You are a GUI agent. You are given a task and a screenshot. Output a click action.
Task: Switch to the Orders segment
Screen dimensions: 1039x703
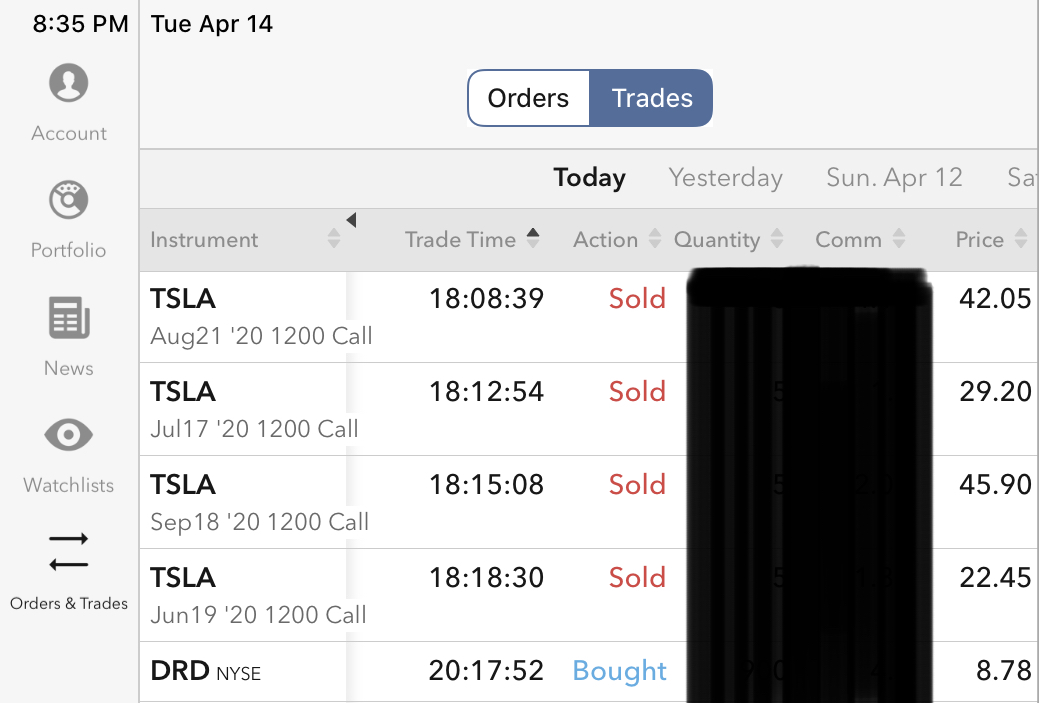click(x=528, y=98)
